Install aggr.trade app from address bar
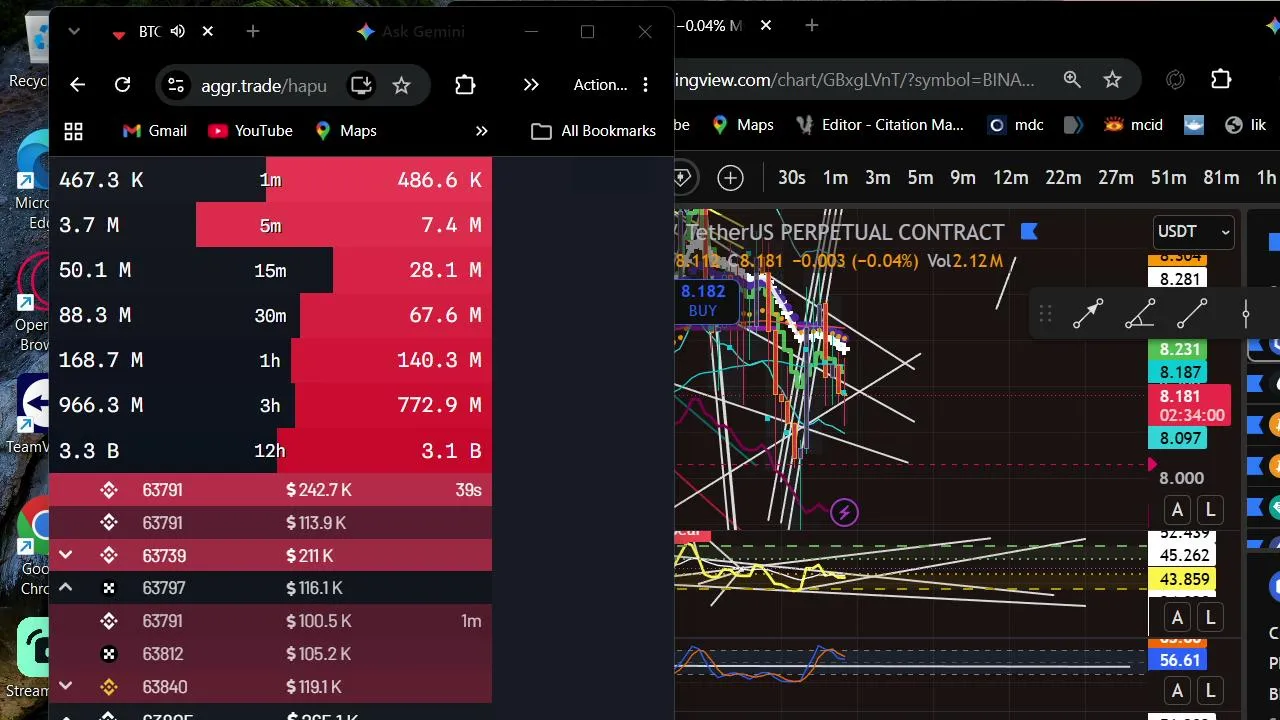 361,85
